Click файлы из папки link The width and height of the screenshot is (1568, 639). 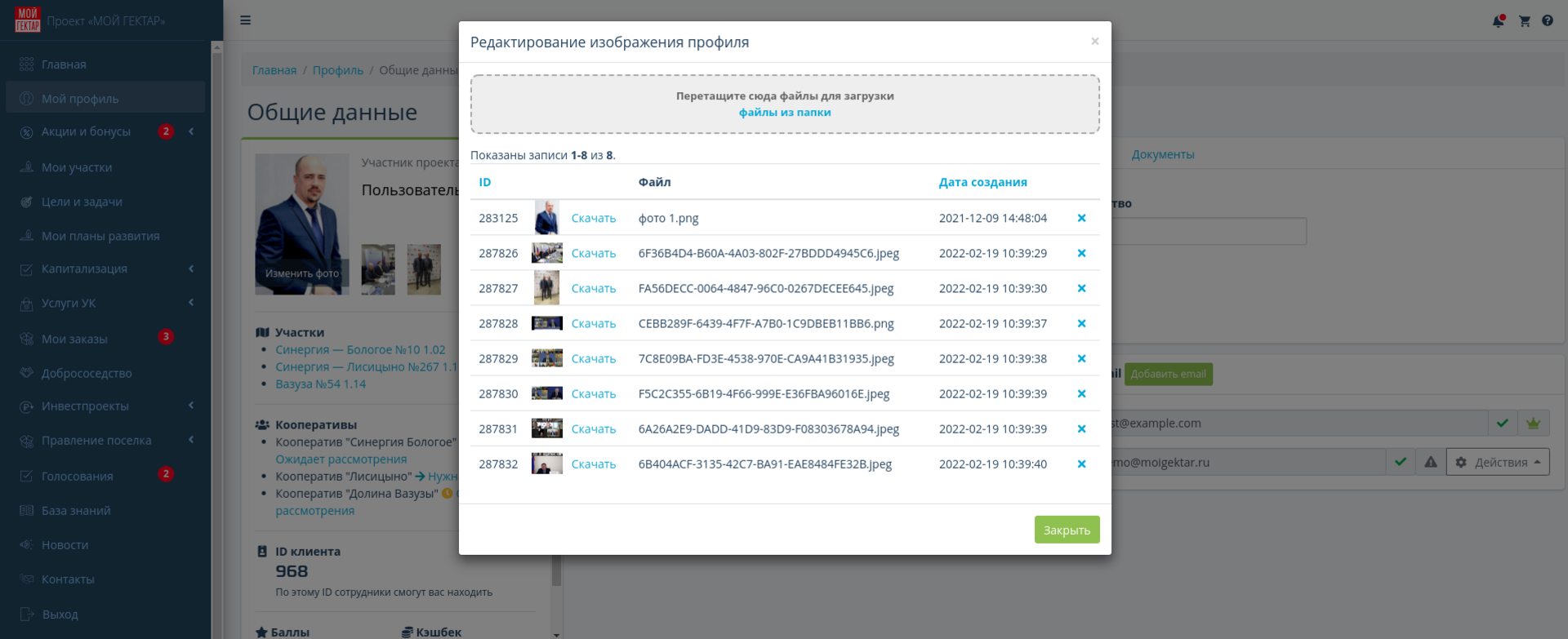pyautogui.click(x=785, y=112)
